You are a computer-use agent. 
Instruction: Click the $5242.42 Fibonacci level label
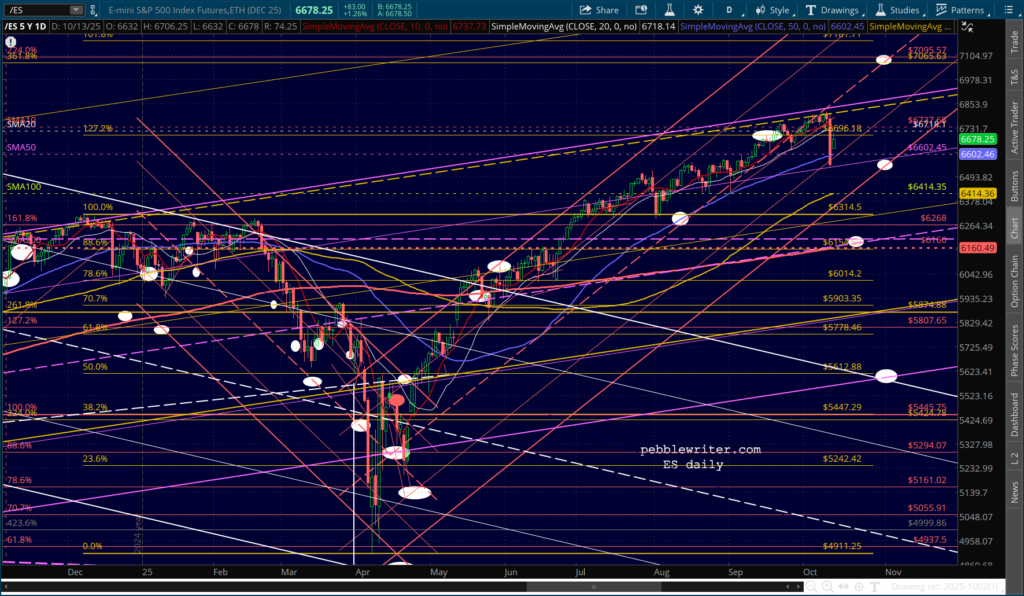pos(842,459)
